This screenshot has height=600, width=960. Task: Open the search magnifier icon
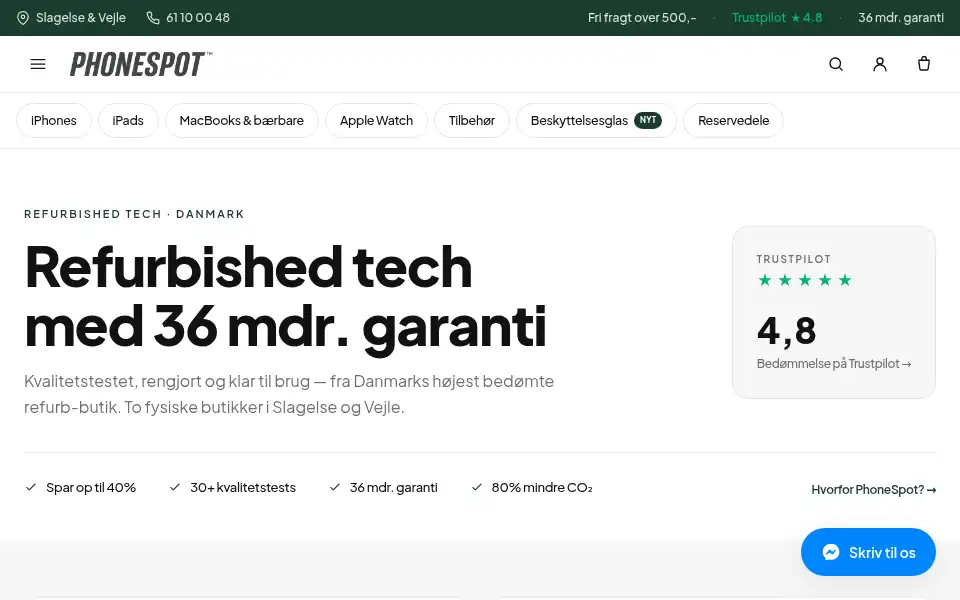[x=836, y=64]
